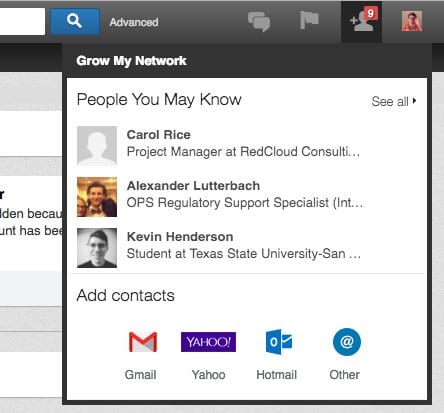Click Project Manager at RedCloud text
This screenshot has height=413, width=444.
pos(243,152)
